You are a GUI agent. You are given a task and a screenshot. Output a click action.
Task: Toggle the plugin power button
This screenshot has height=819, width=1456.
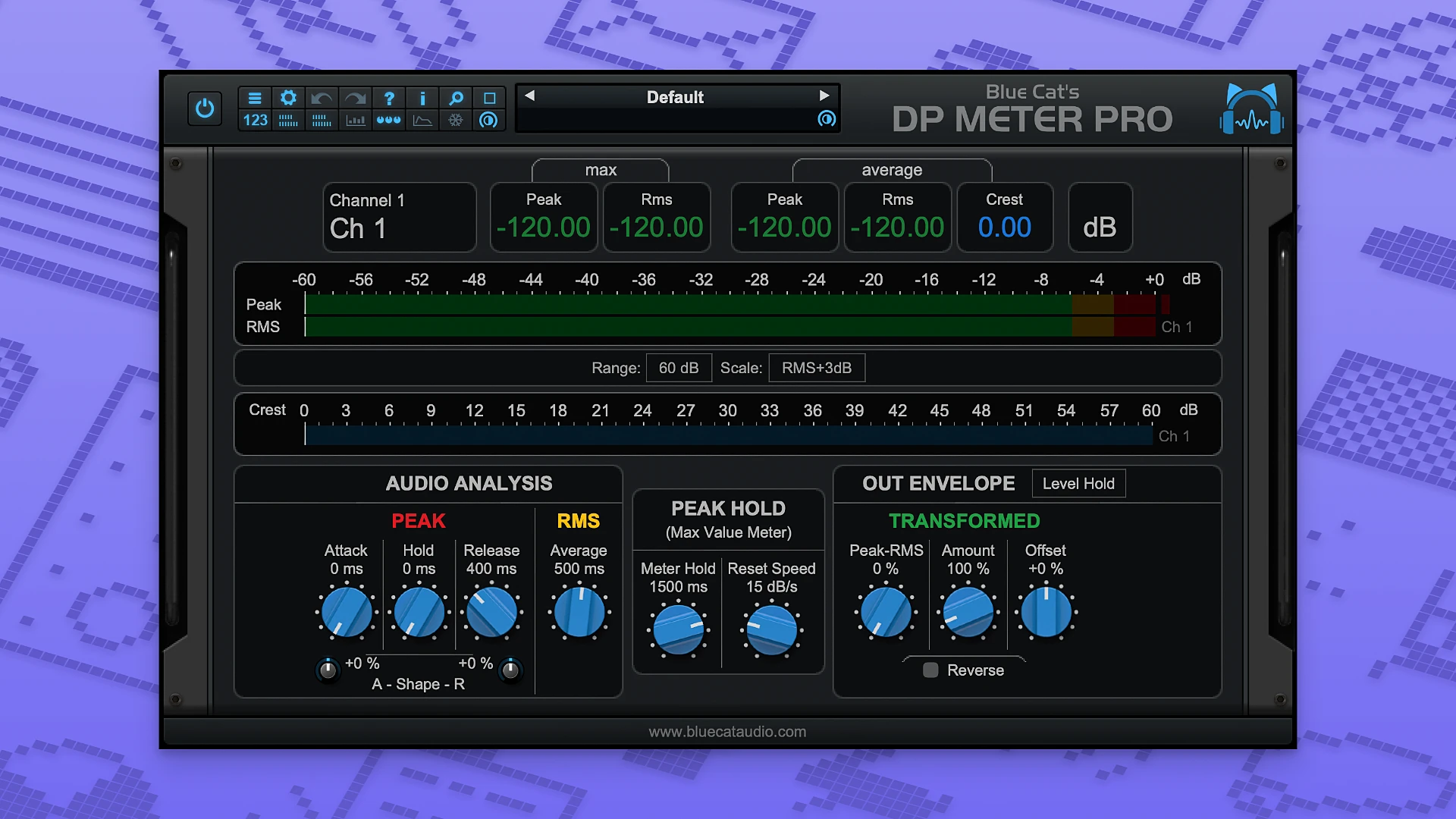pyautogui.click(x=204, y=108)
